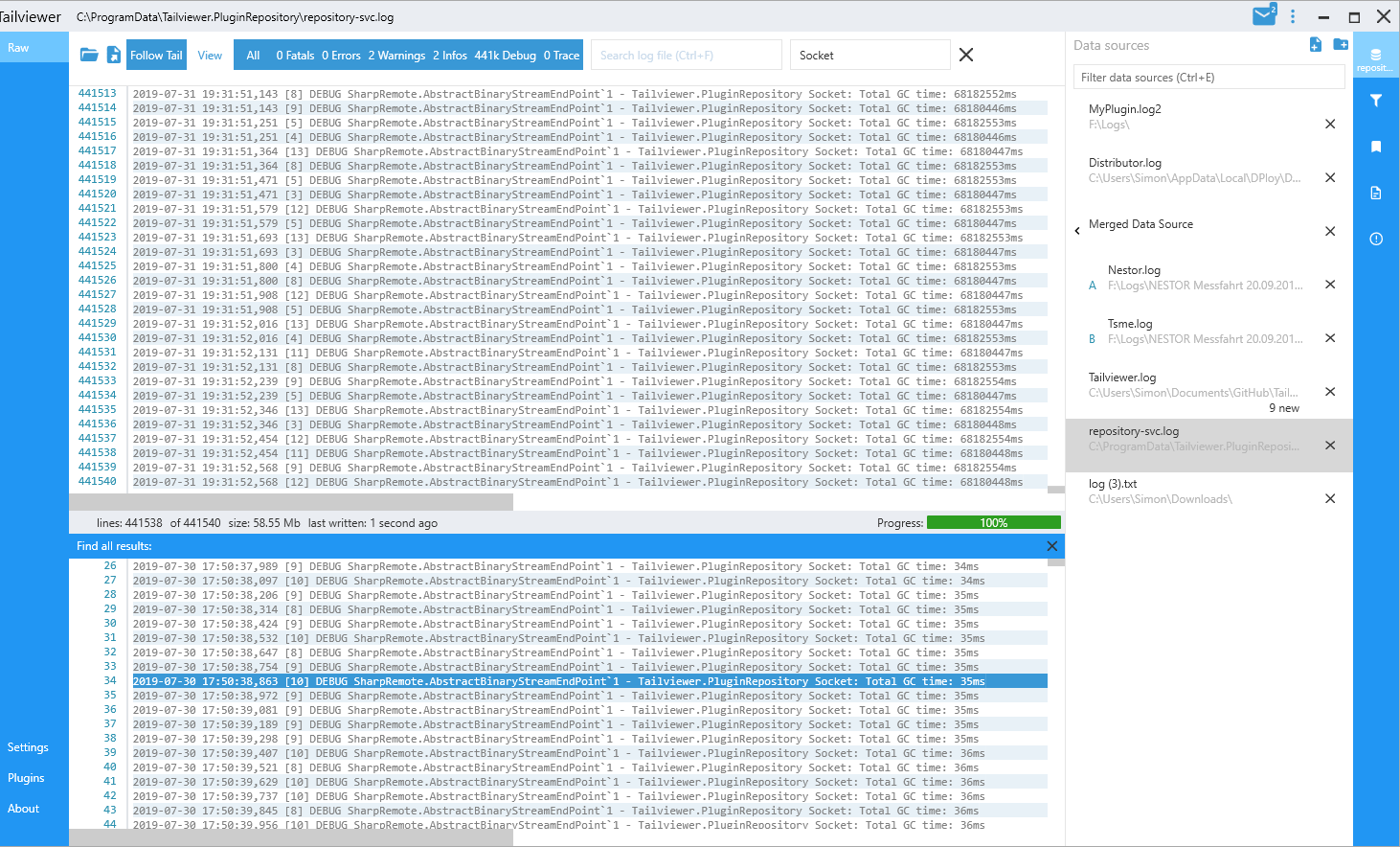The width and height of the screenshot is (1400, 847).
Task: Enable the 441k Debug level filter
Action: coord(505,55)
